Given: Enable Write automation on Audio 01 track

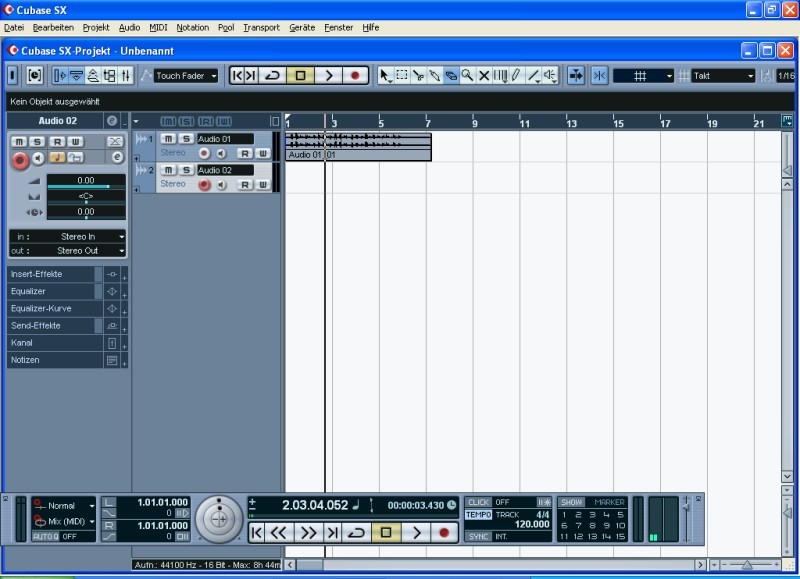Looking at the screenshot, I should point(262,153).
